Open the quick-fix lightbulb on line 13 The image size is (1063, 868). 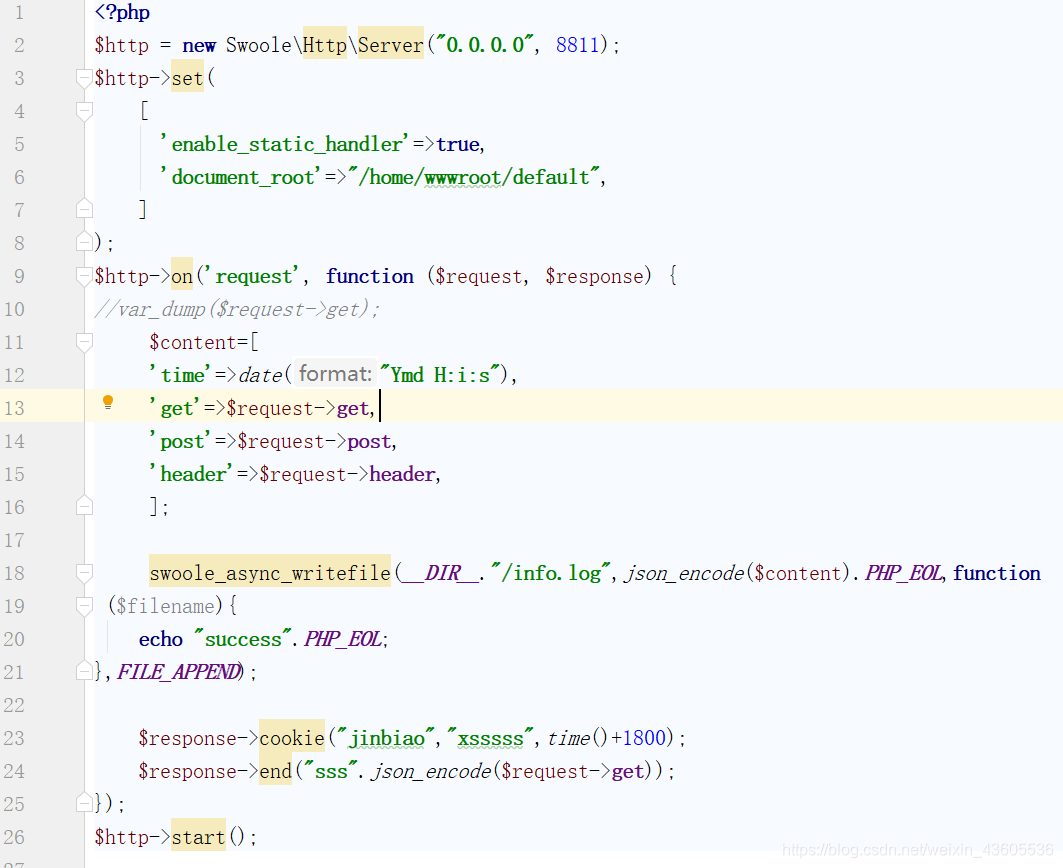point(108,403)
